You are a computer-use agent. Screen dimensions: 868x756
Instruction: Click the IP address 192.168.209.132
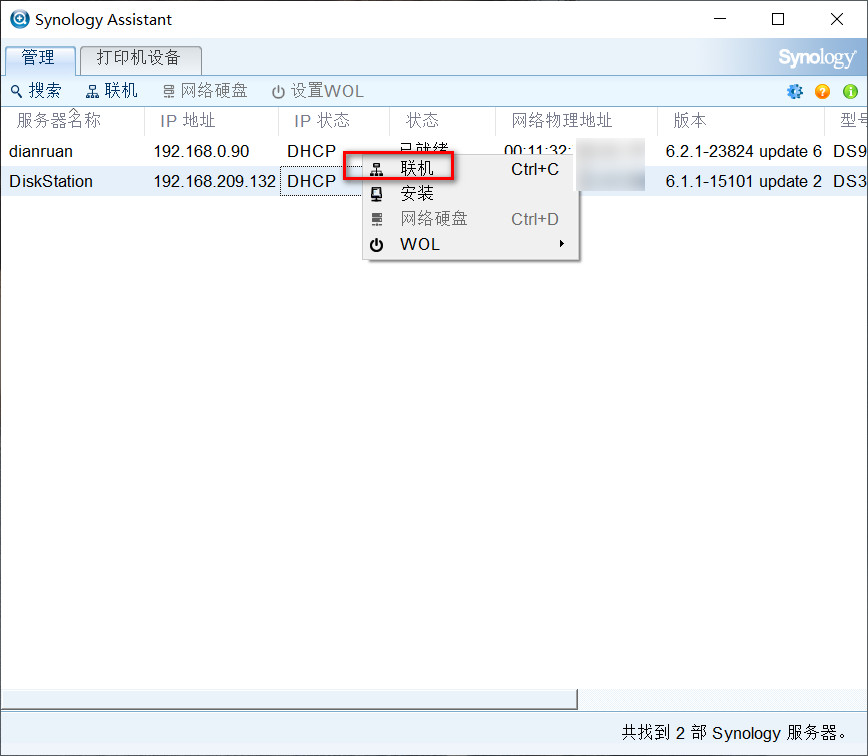(x=215, y=182)
